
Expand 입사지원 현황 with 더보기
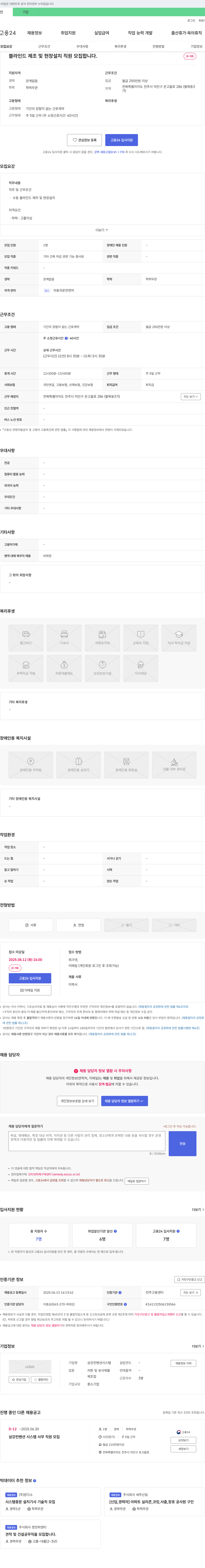(x=198, y=1209)
